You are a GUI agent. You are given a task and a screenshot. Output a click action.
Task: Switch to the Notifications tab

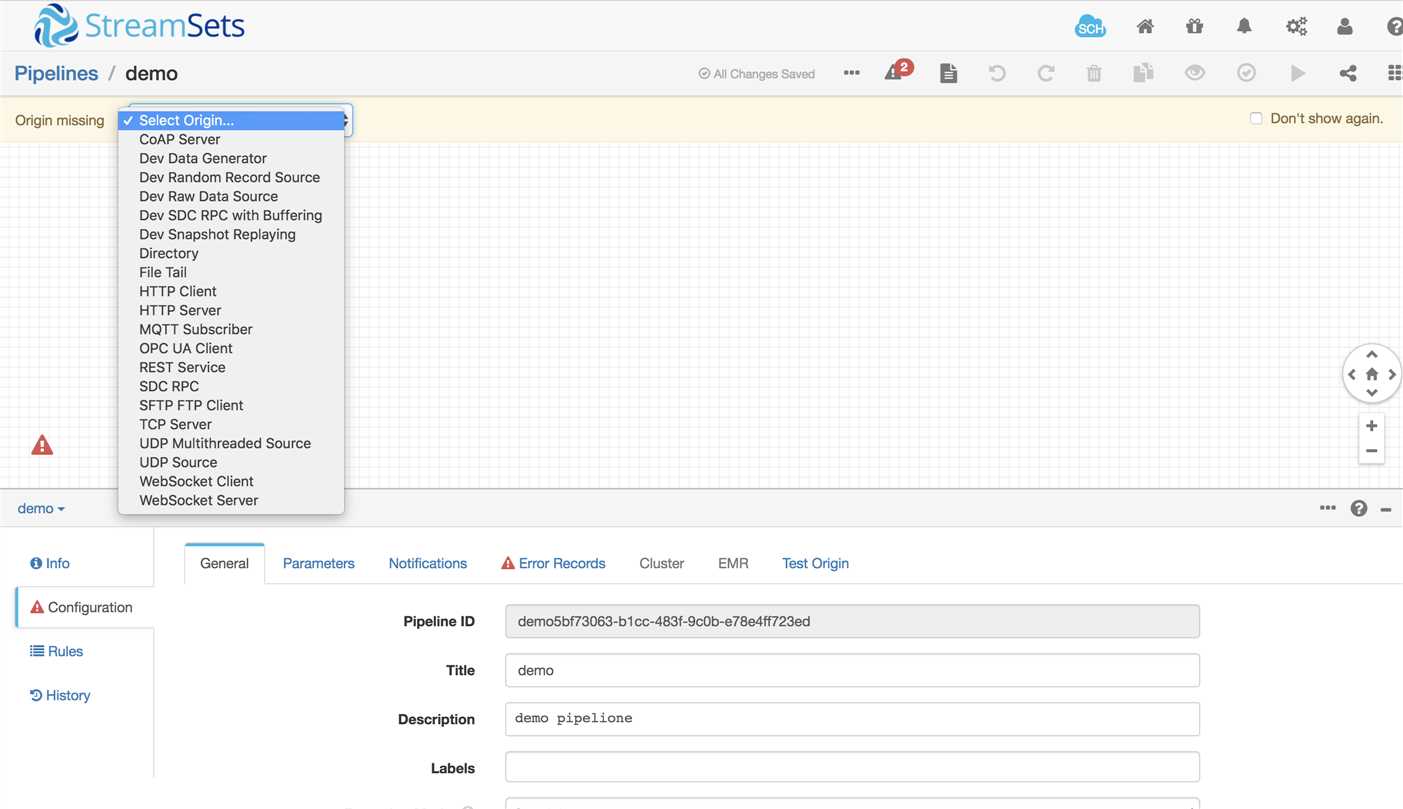[428, 563]
